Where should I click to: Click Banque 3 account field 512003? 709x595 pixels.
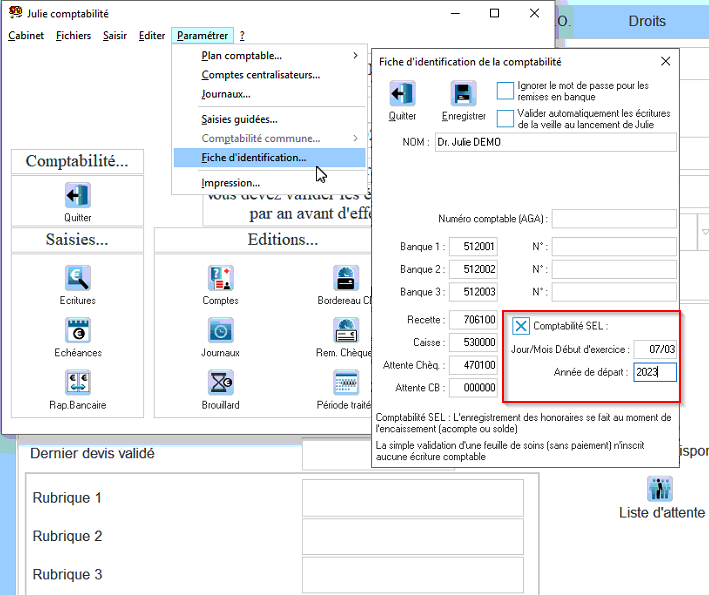pos(473,292)
